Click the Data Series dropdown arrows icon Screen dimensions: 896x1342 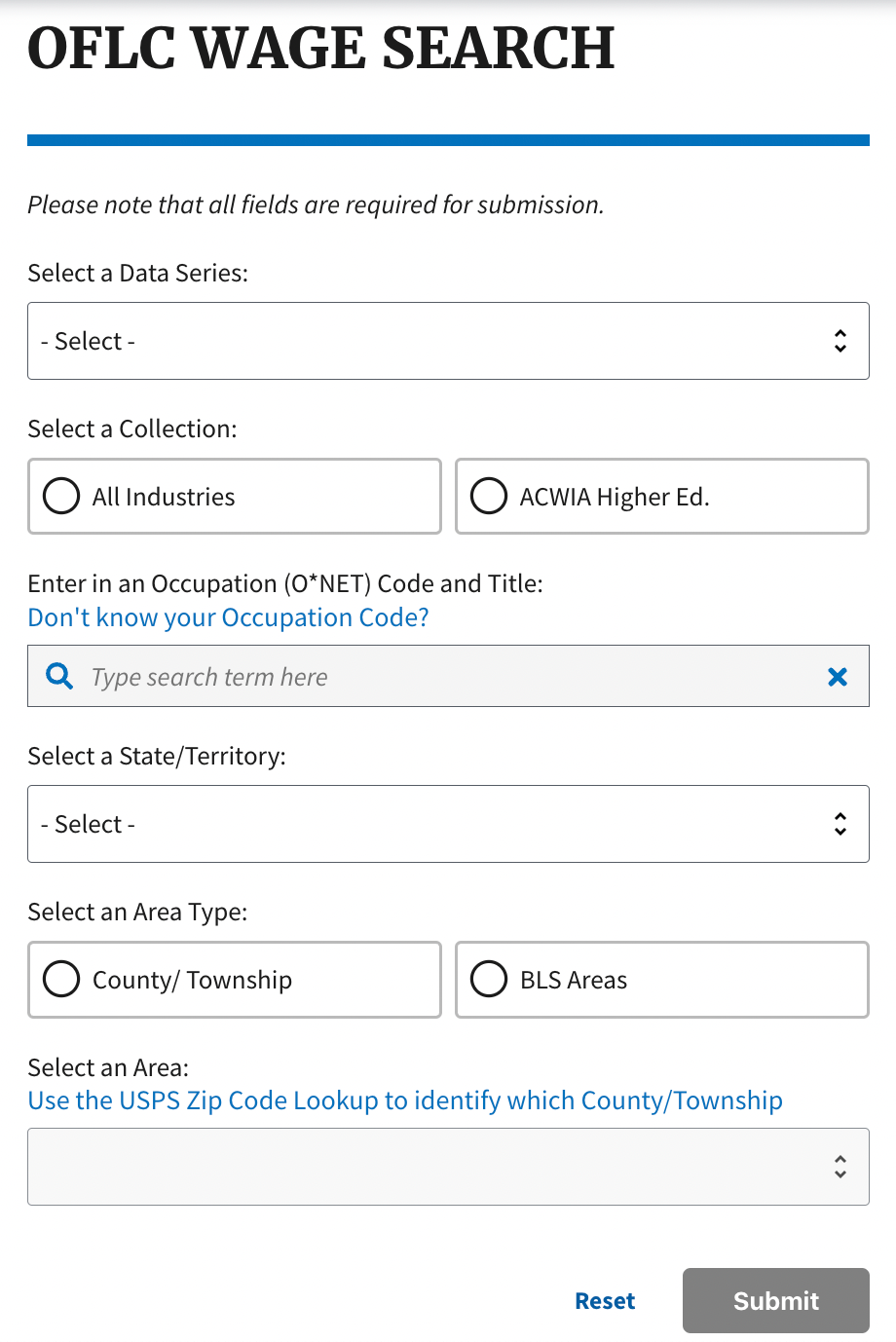tap(840, 341)
